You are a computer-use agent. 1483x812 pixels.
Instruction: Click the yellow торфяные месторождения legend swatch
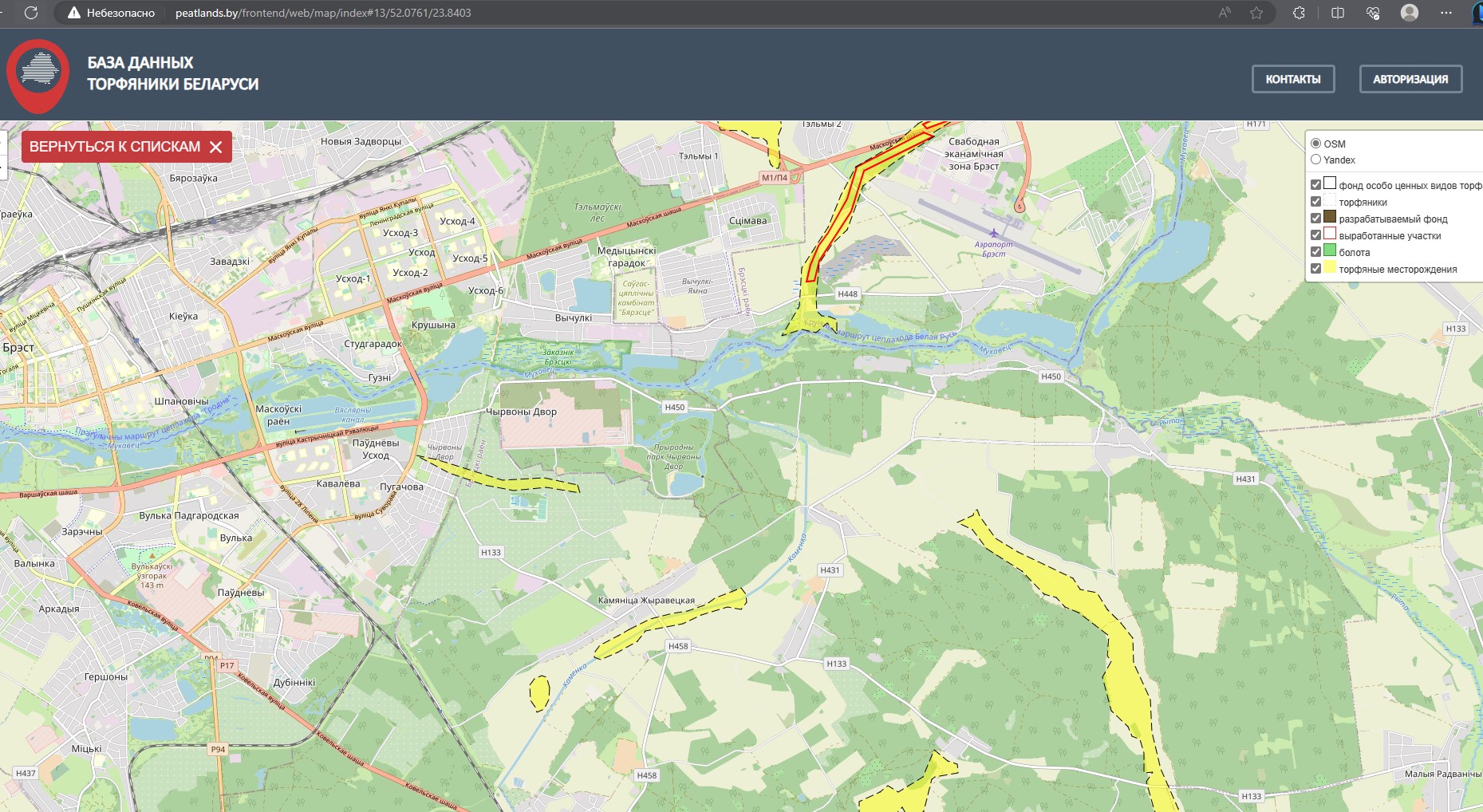[1330, 267]
